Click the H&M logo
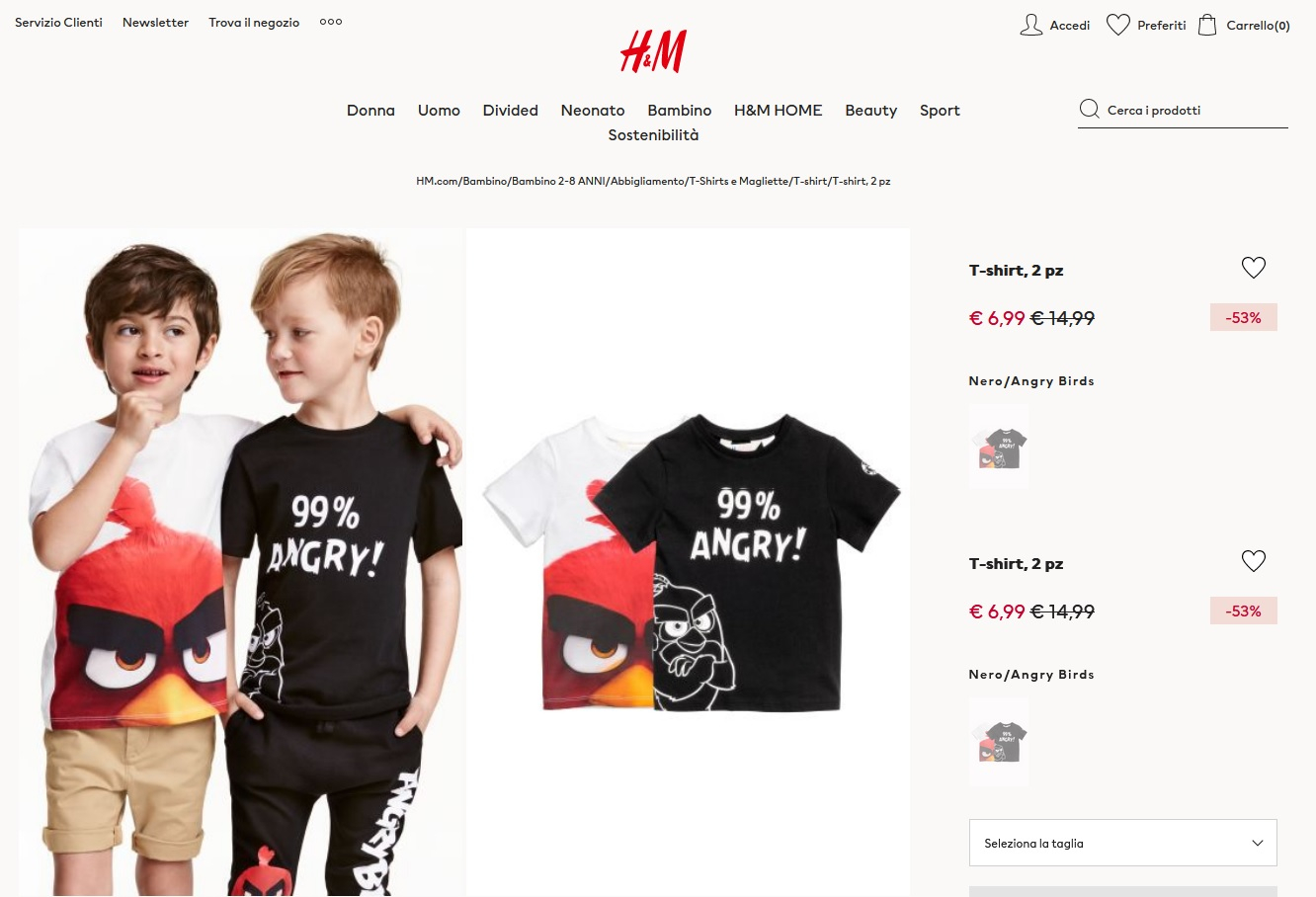Viewport: 1316px width, 897px height. (653, 51)
